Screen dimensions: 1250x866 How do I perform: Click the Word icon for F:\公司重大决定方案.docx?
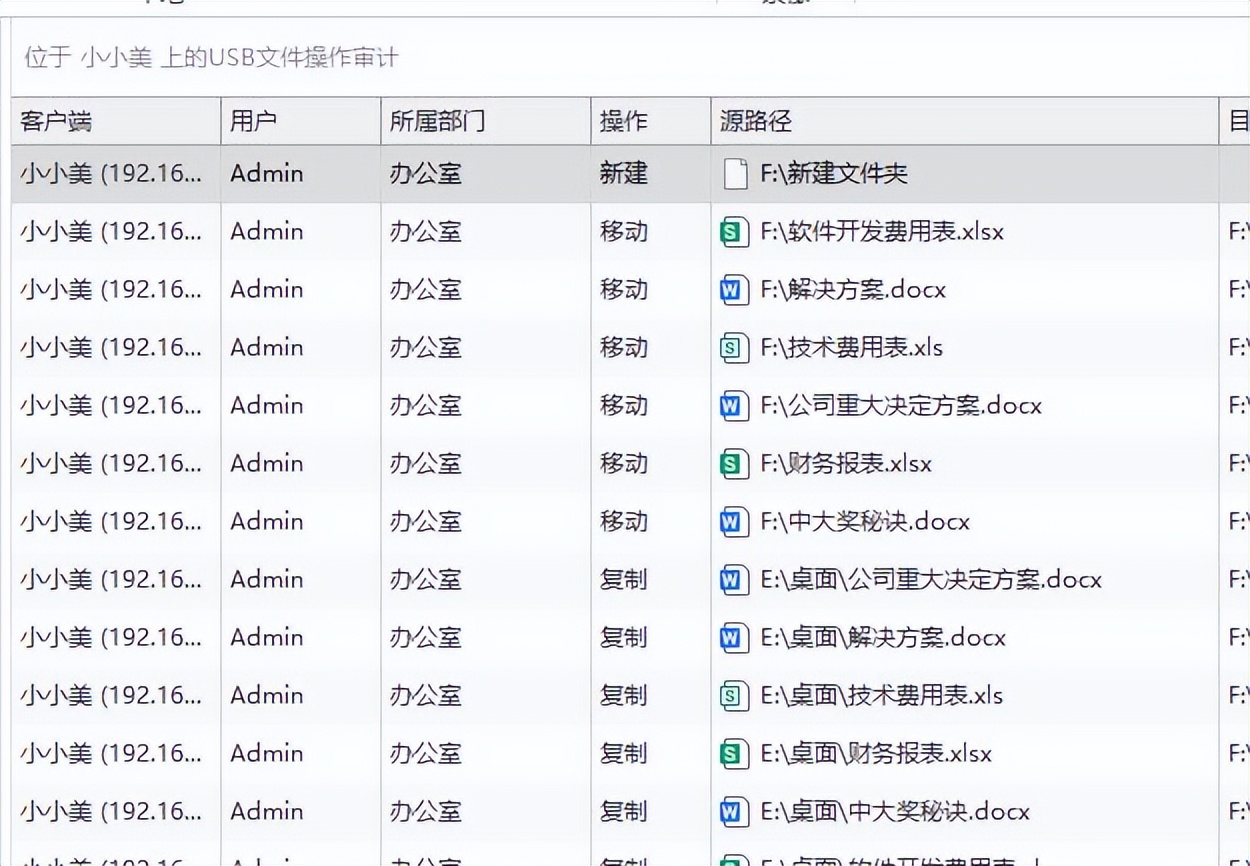[x=735, y=406]
